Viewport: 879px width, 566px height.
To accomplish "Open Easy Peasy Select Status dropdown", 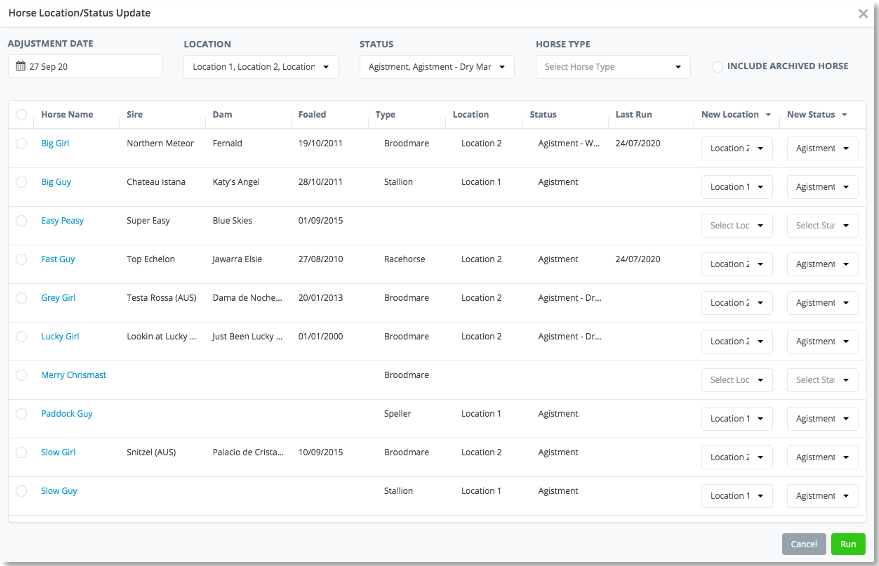I will pyautogui.click(x=822, y=226).
